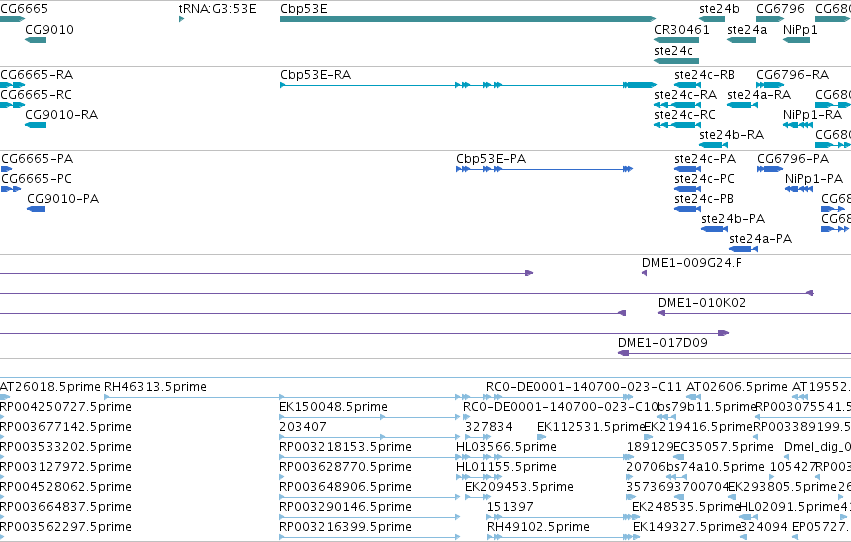Select the NiPp1-RA transcript label
Image resolution: width=851 pixels, height=542 pixels.
812,114
